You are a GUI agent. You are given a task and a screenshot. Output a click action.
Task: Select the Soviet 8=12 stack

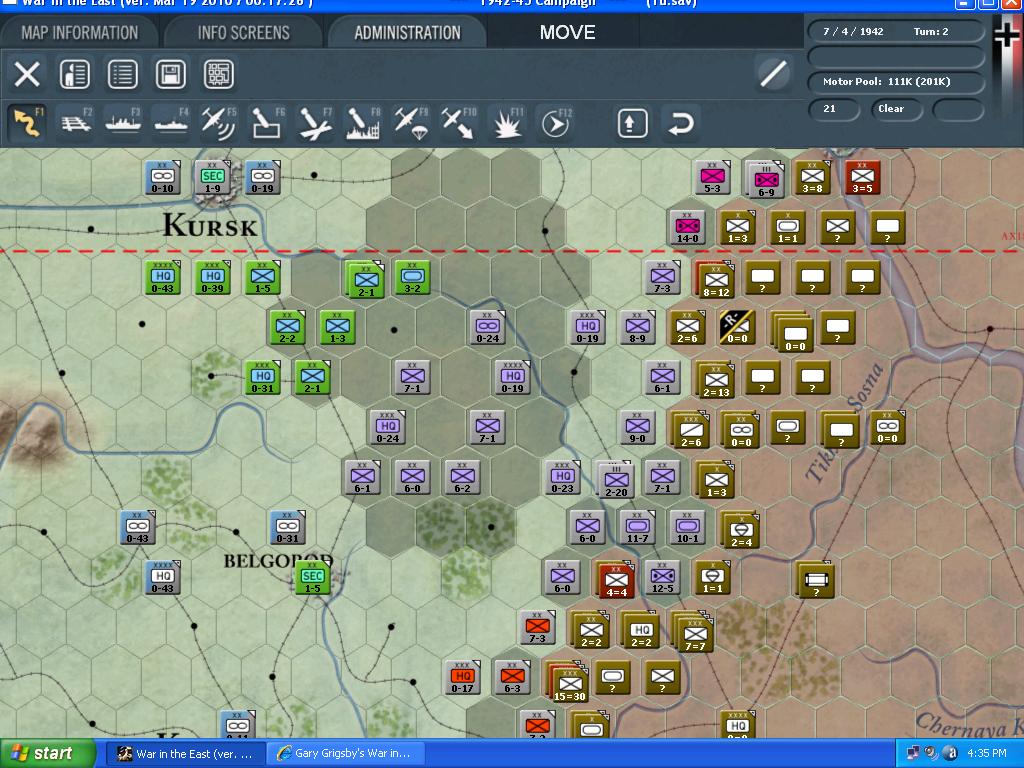[x=715, y=280]
